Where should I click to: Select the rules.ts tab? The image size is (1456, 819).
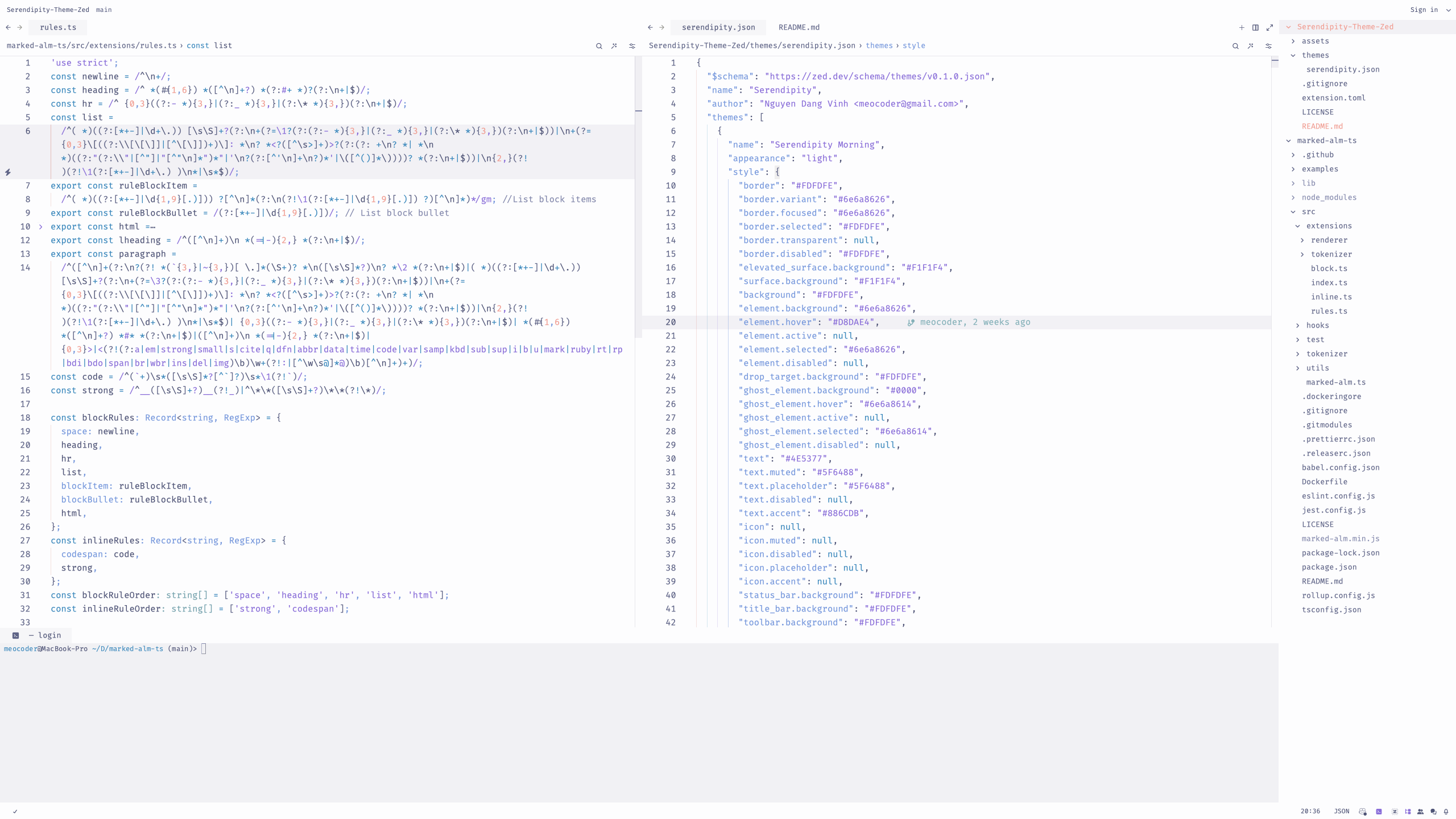(58, 27)
